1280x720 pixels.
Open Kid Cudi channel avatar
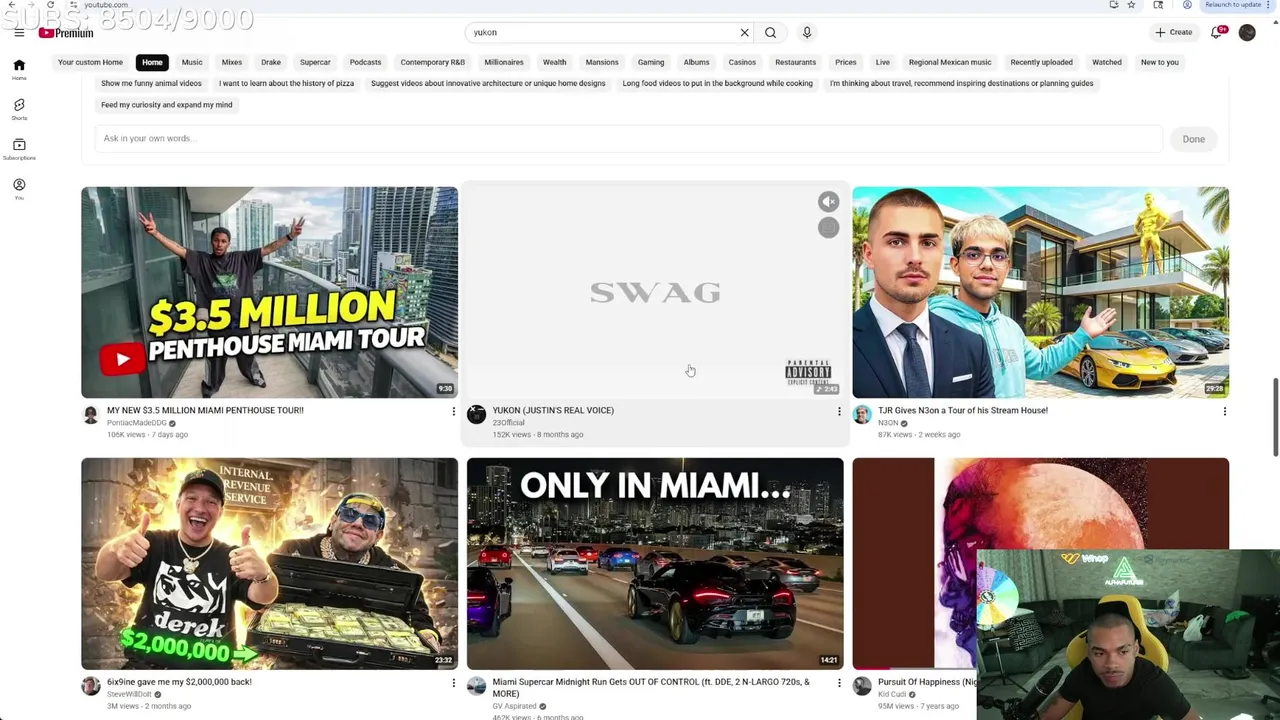[862, 686]
